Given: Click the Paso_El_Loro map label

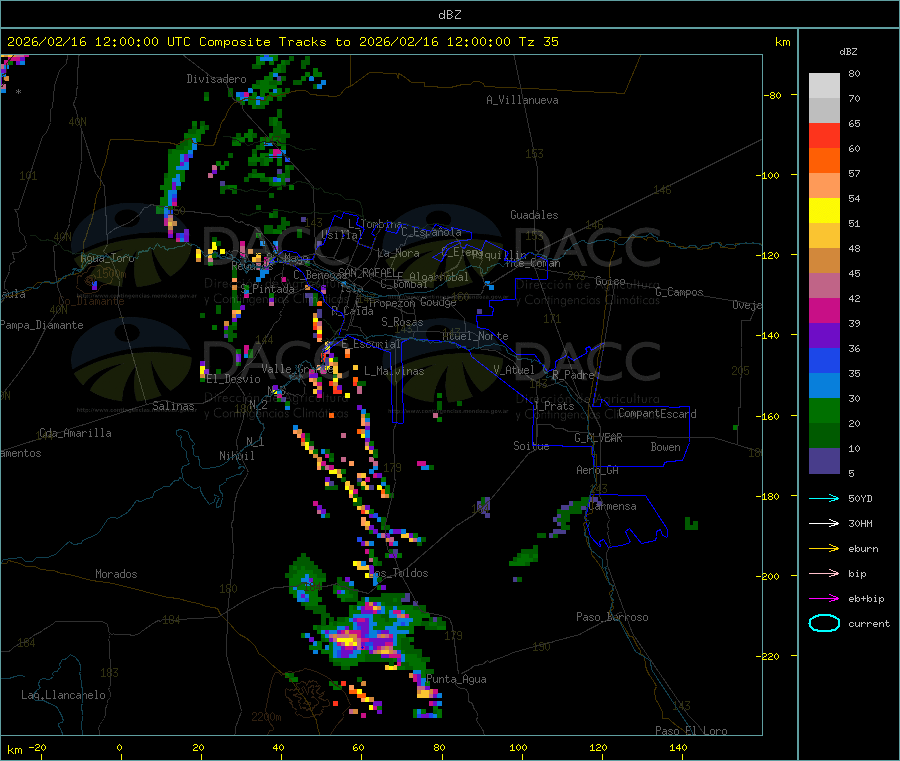Looking at the screenshot, I should [691, 731].
